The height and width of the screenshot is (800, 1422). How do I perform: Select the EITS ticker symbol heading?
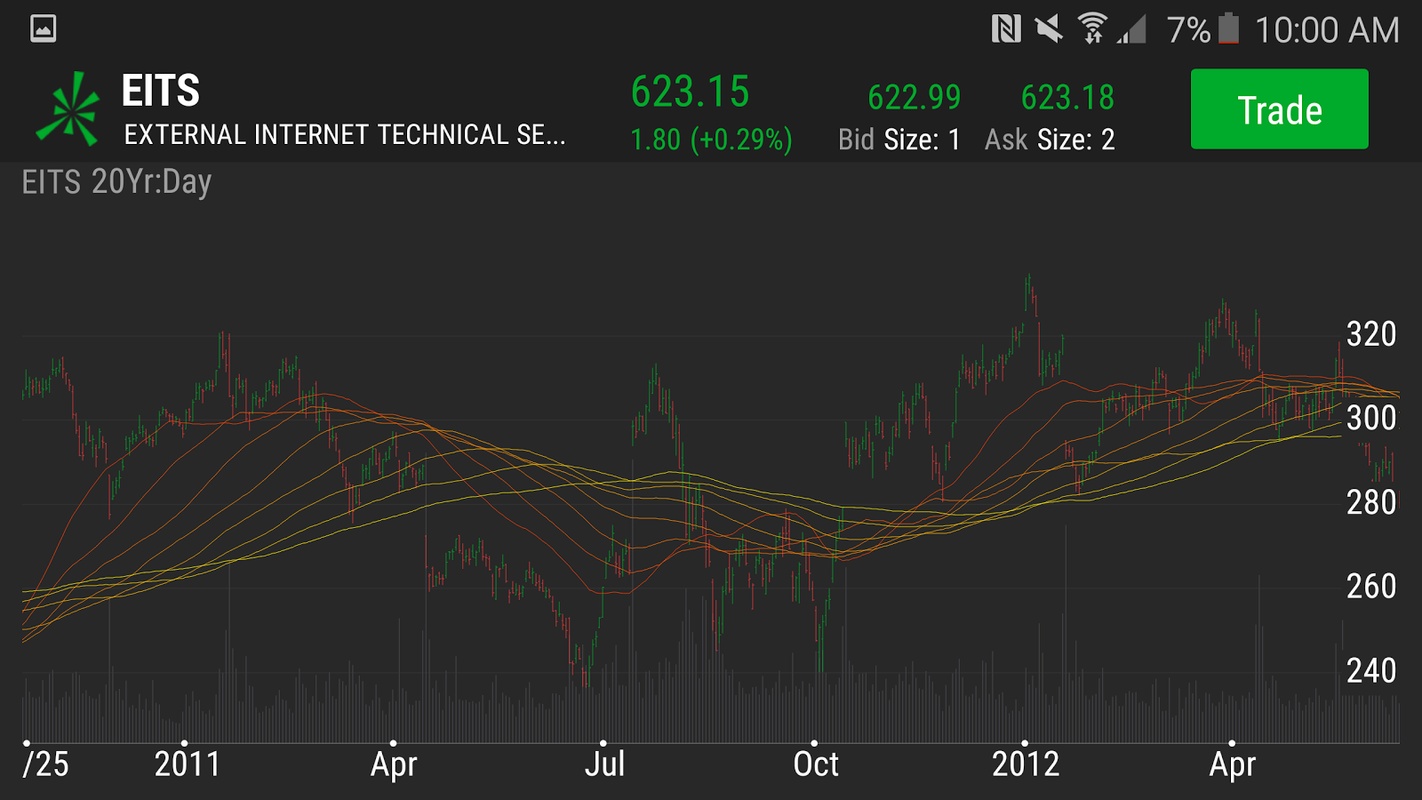click(160, 91)
